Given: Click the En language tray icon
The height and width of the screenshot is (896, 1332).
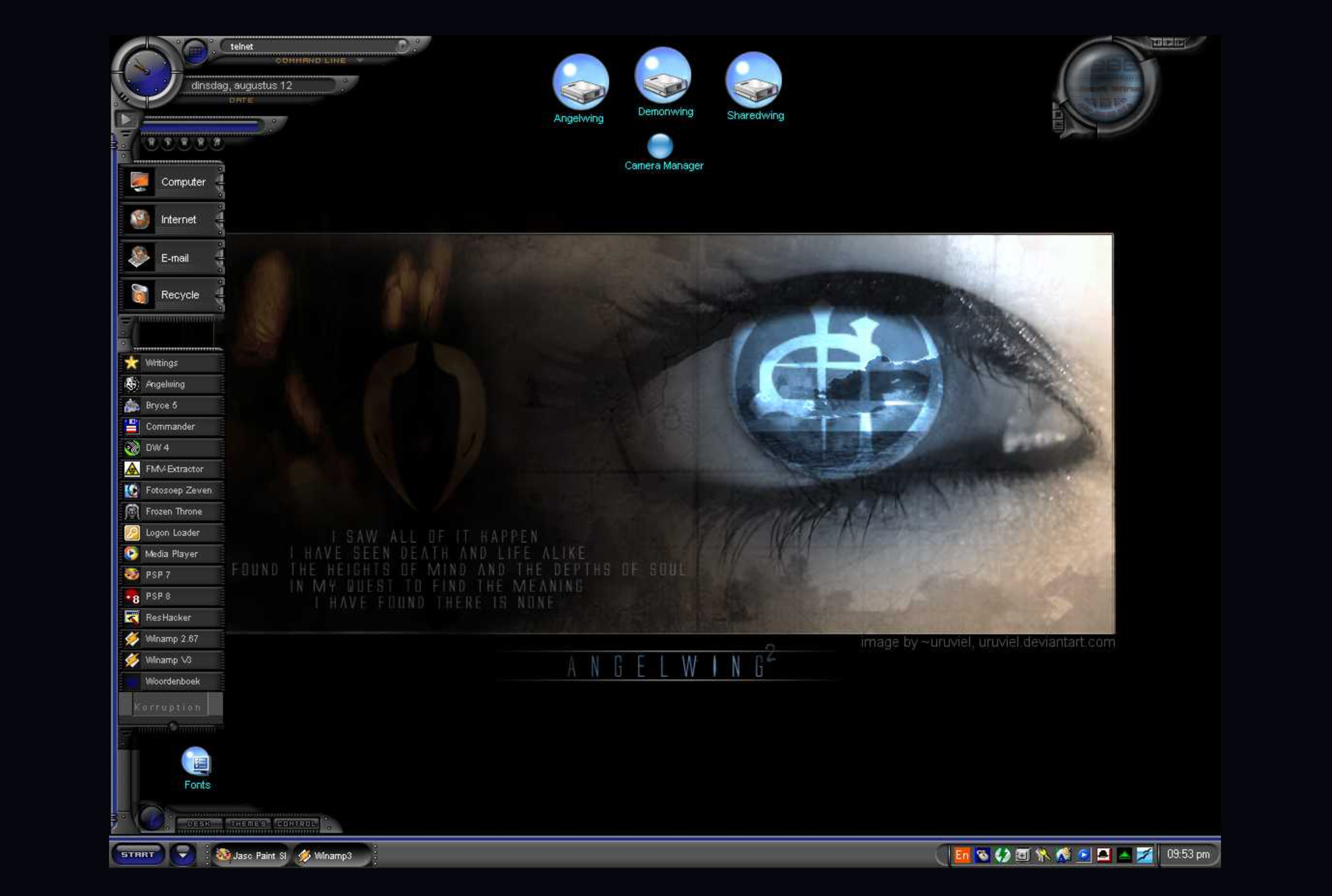Looking at the screenshot, I should point(962,855).
